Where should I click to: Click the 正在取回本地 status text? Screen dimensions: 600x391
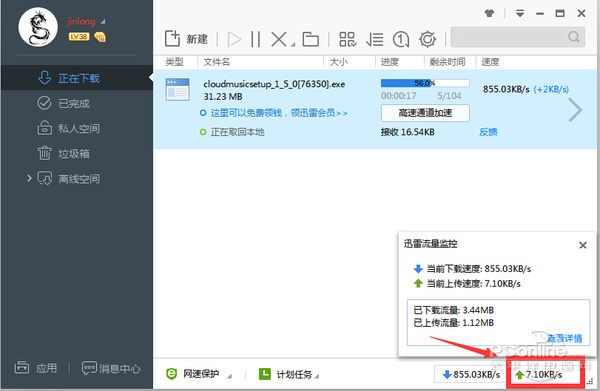click(x=237, y=132)
